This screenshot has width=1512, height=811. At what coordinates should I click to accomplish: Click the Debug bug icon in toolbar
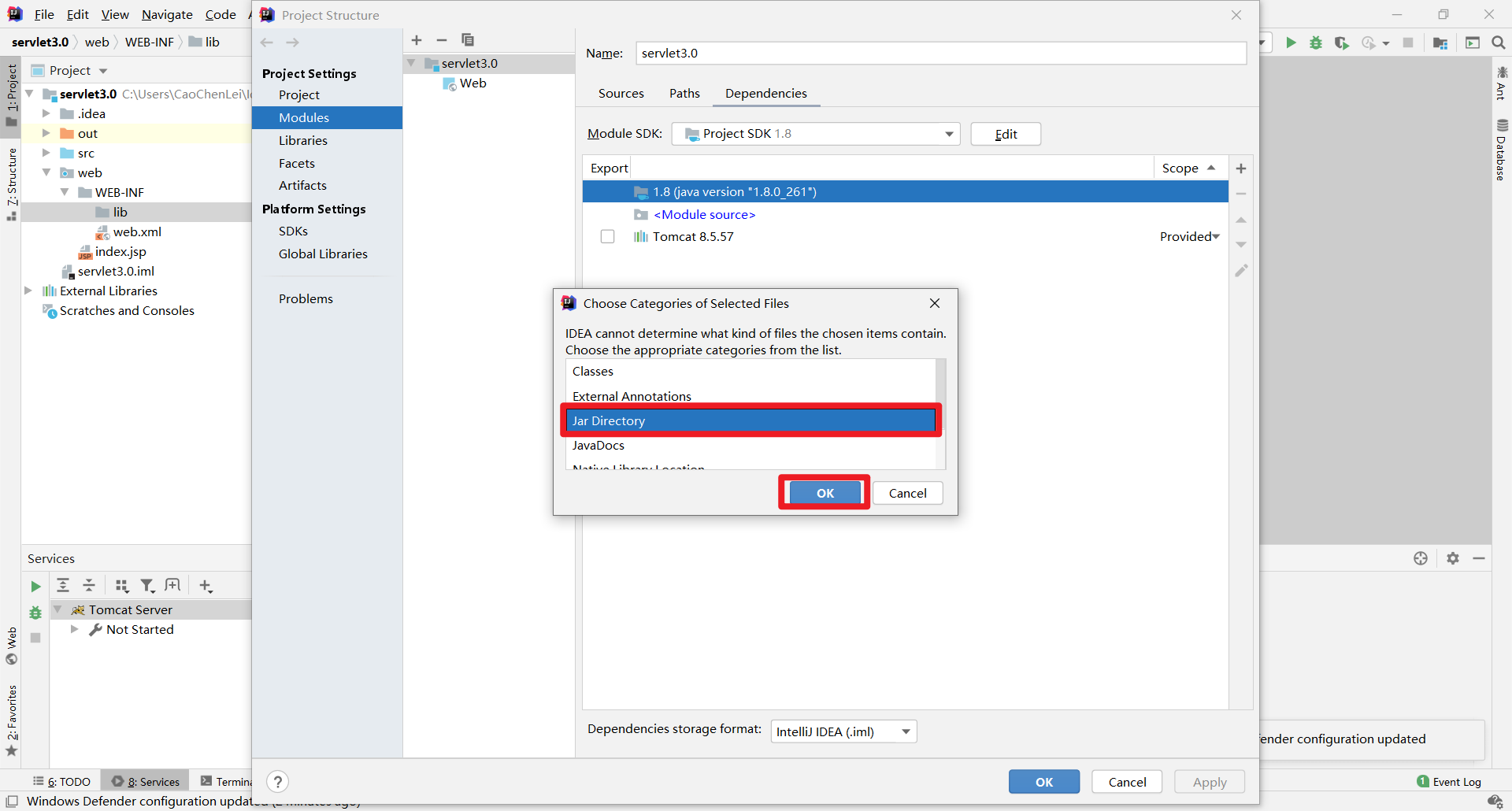pos(1316,43)
